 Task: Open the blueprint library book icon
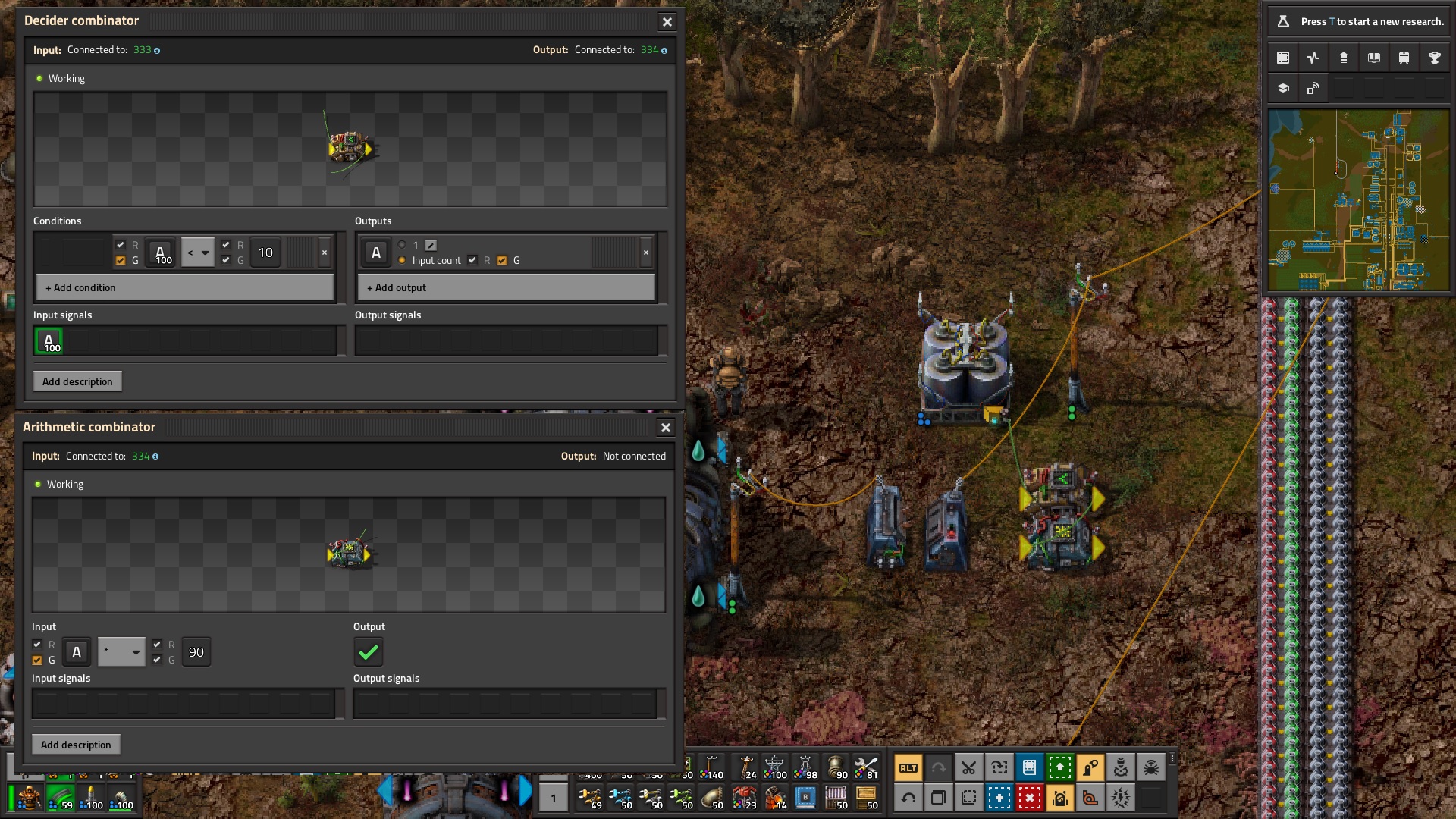(x=1373, y=58)
